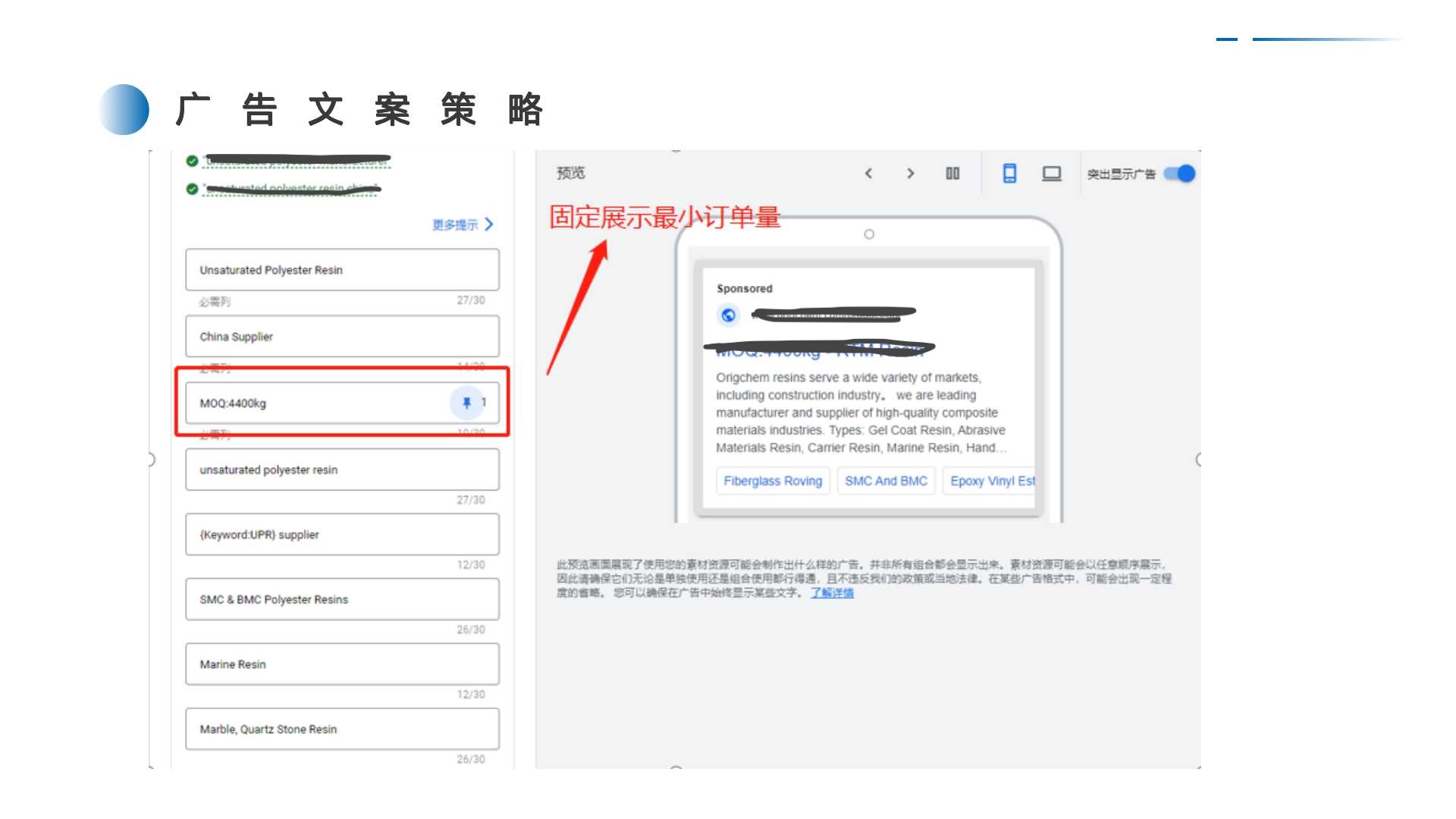
Task: Click the China Supplier headline field
Action: (342, 337)
